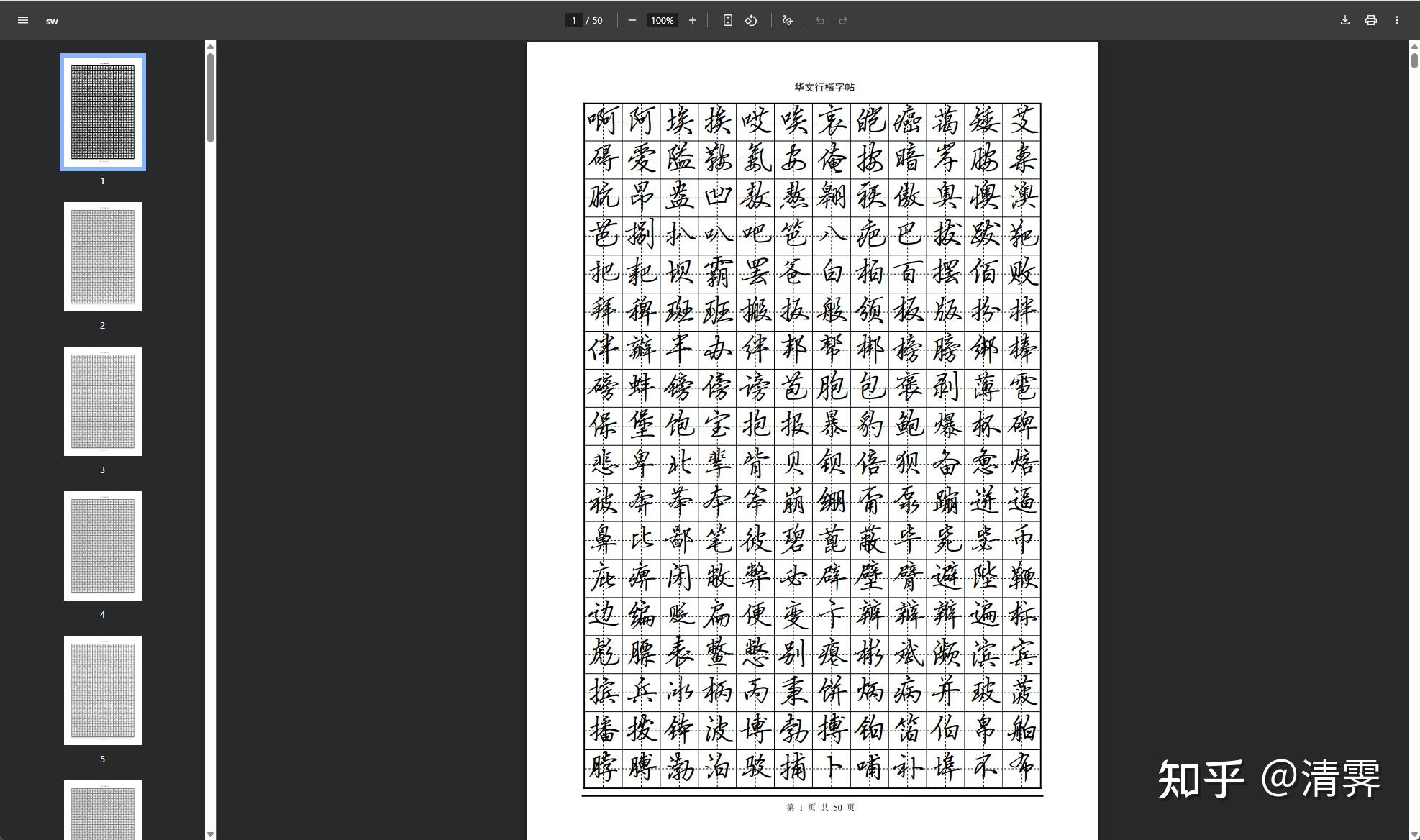Click the sidebar scroll up arrow
Screen dimensions: 1420x840
[x=210, y=46]
